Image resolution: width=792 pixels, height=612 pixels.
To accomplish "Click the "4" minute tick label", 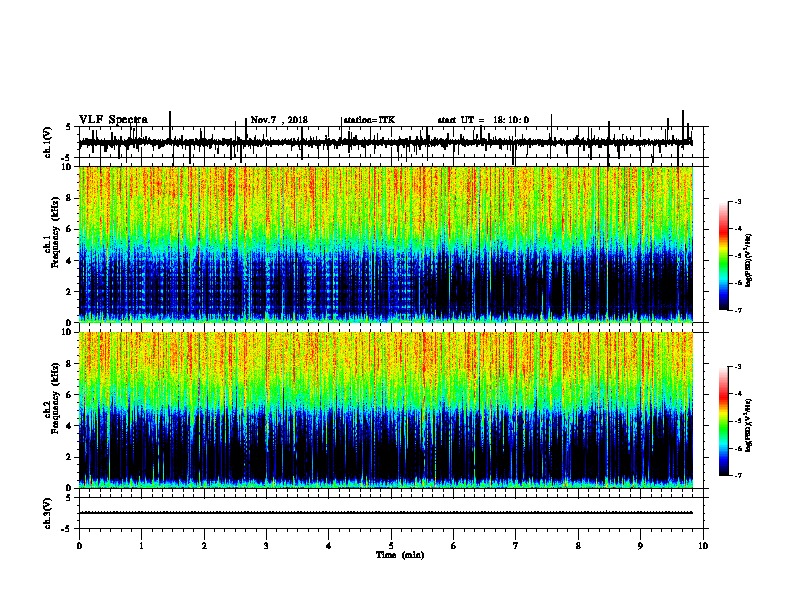I will [329, 546].
